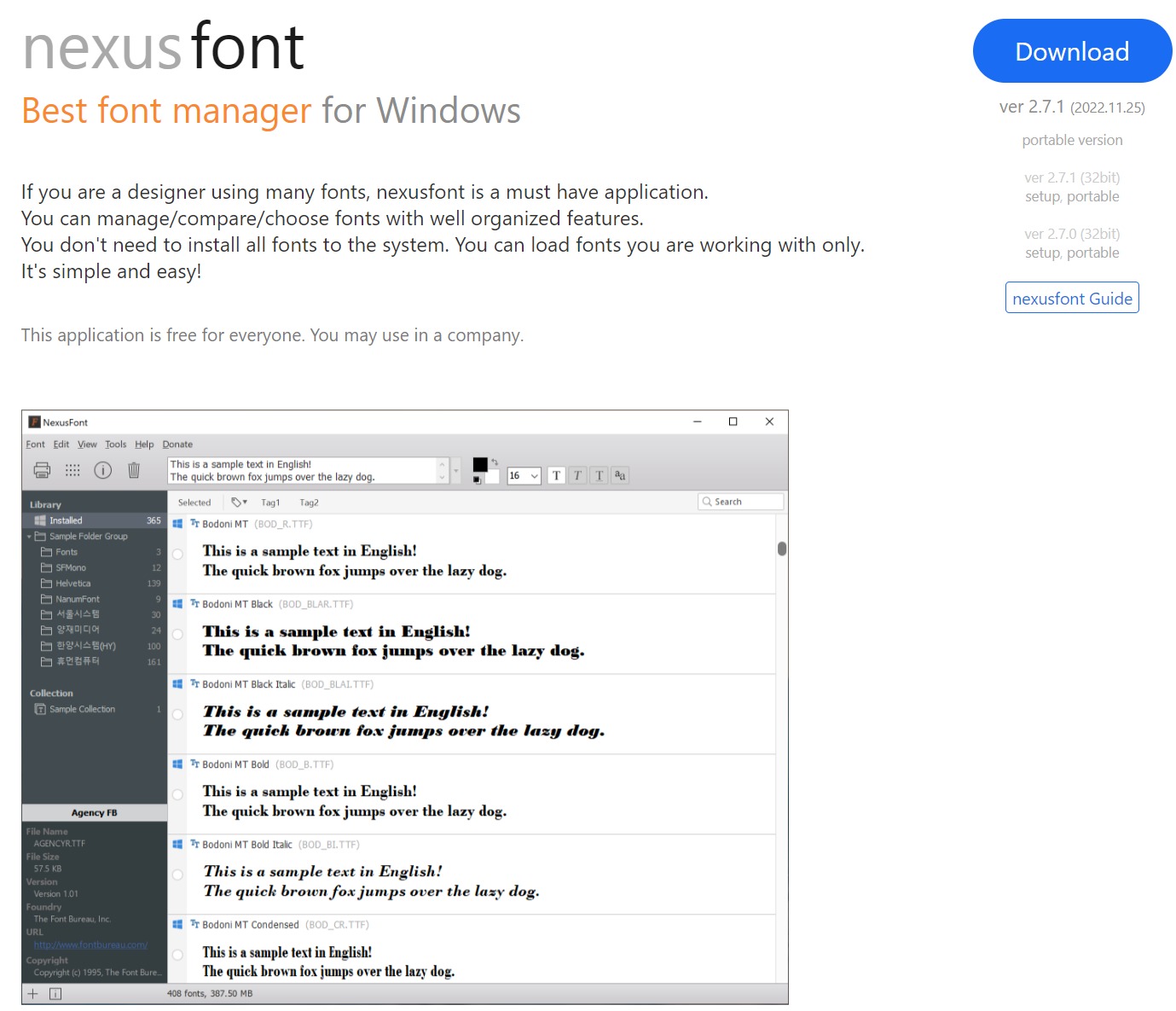Collapse the Sample Folder Group tree

pyautogui.click(x=31, y=536)
